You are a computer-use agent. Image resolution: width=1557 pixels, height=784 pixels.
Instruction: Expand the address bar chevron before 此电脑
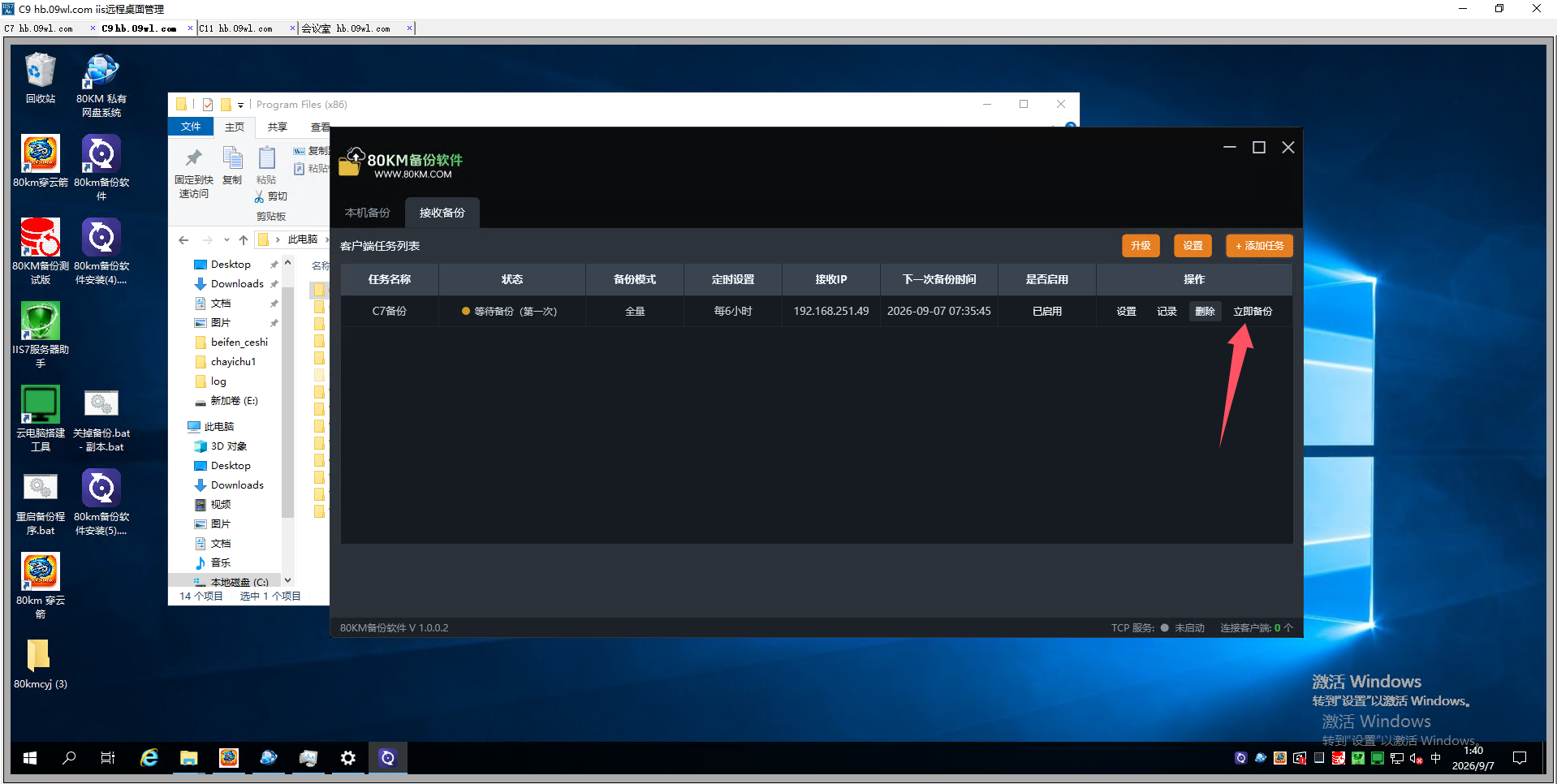[x=278, y=239]
